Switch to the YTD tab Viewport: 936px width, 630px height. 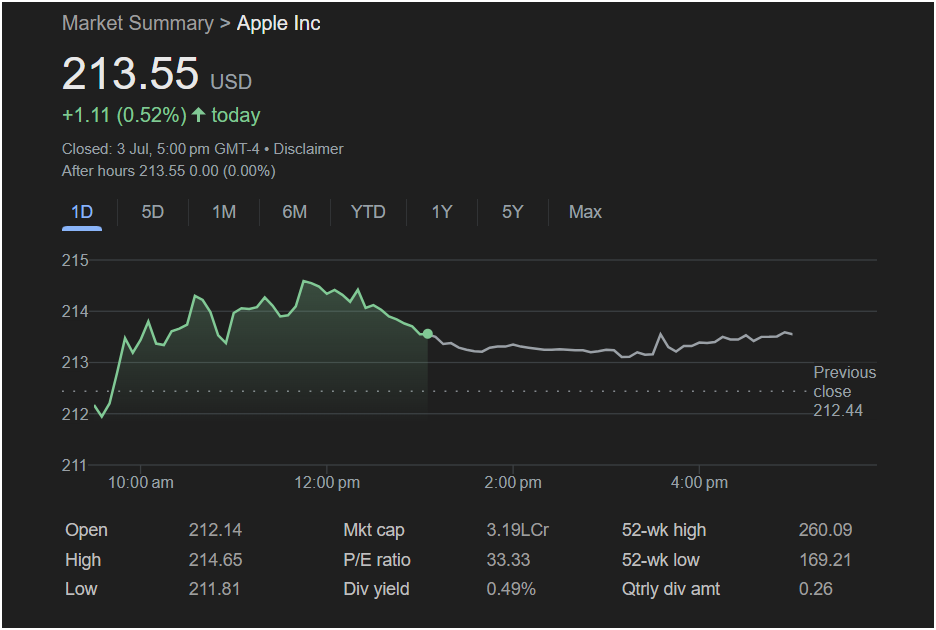[368, 212]
